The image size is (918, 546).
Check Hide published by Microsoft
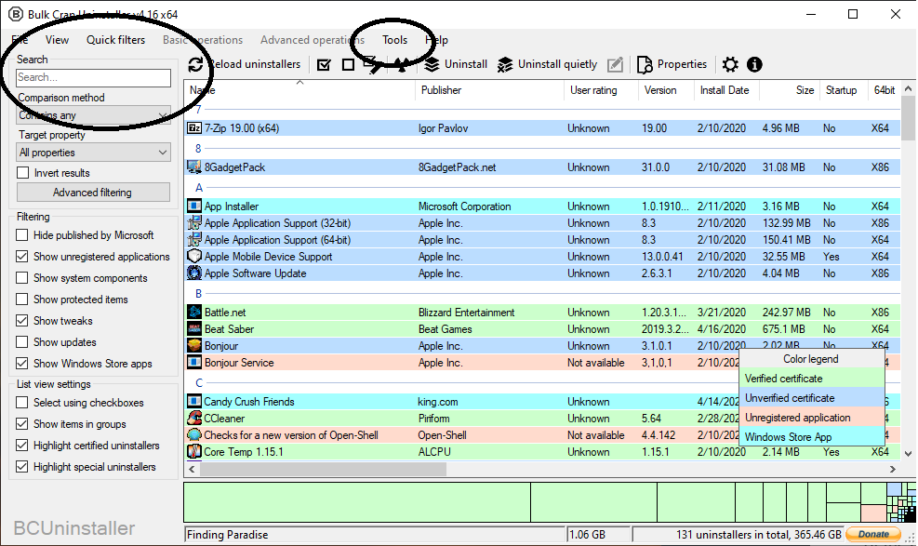(22, 235)
